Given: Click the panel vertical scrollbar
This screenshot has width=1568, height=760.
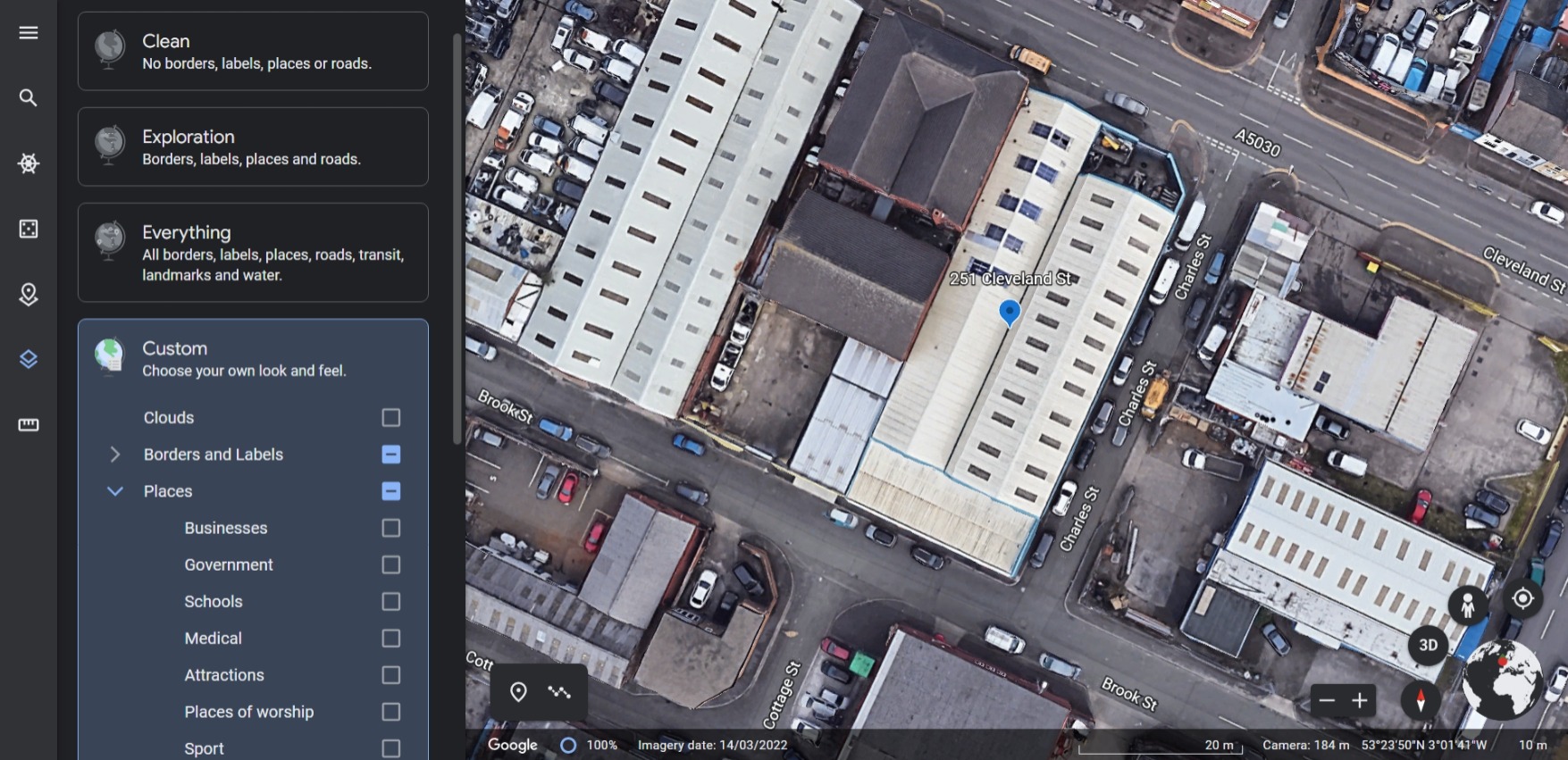Looking at the screenshot, I should (457, 239).
